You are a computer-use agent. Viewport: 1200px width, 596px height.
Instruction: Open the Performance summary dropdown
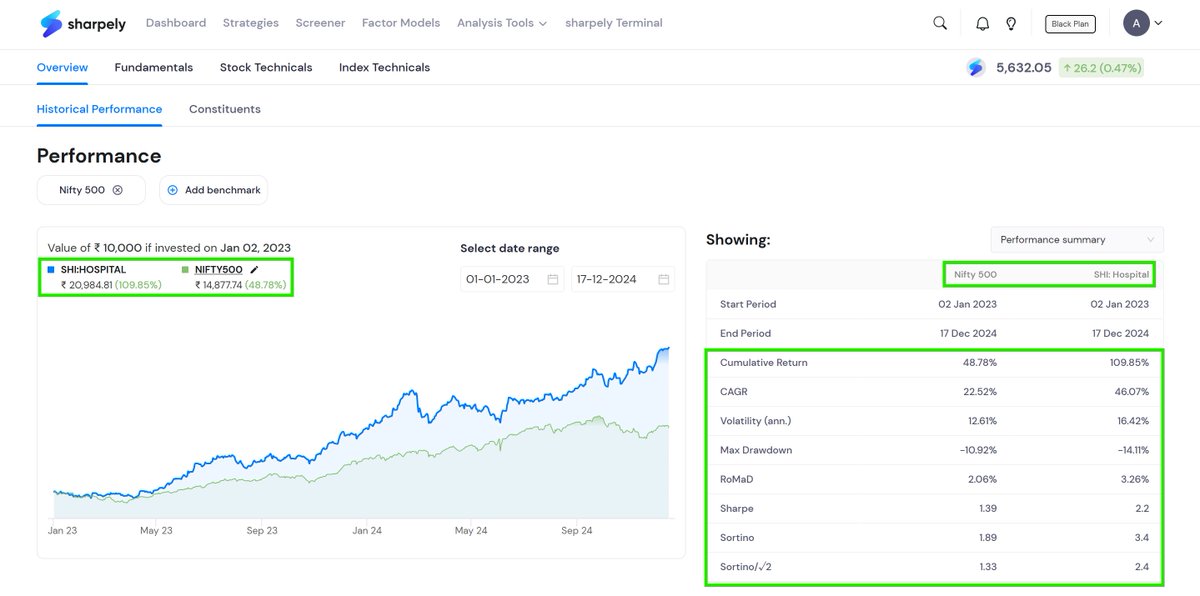[1077, 240]
